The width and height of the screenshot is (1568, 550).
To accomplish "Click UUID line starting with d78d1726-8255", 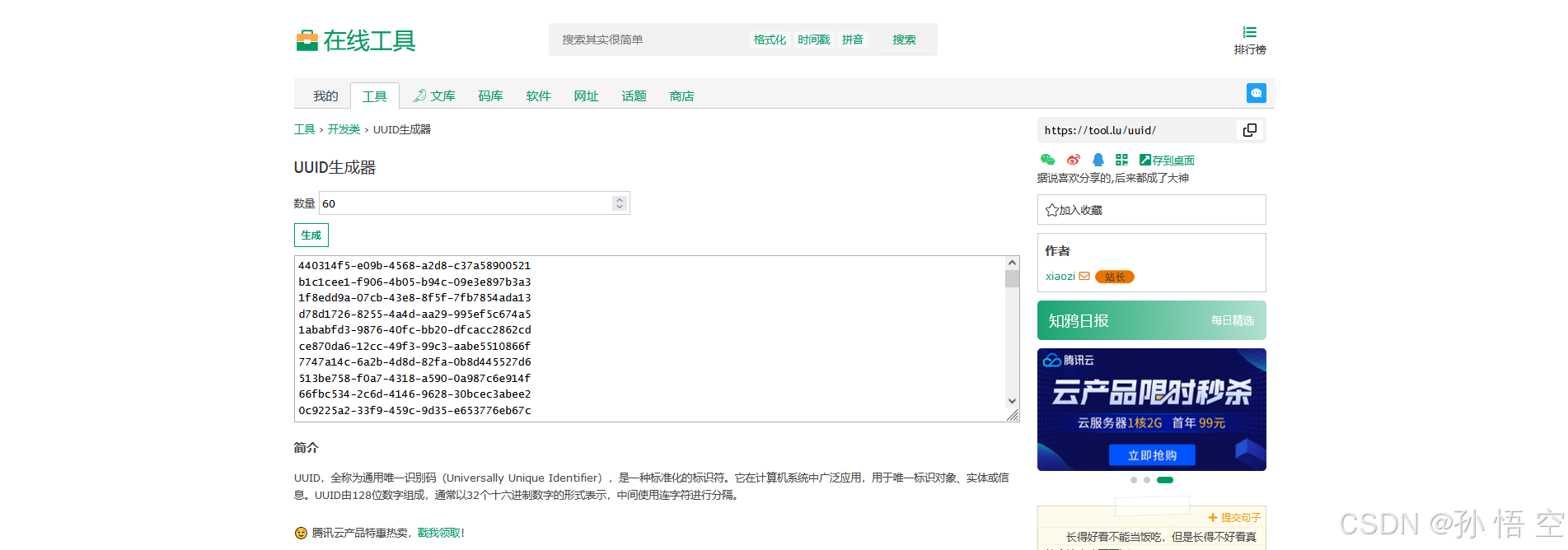I will (414, 314).
